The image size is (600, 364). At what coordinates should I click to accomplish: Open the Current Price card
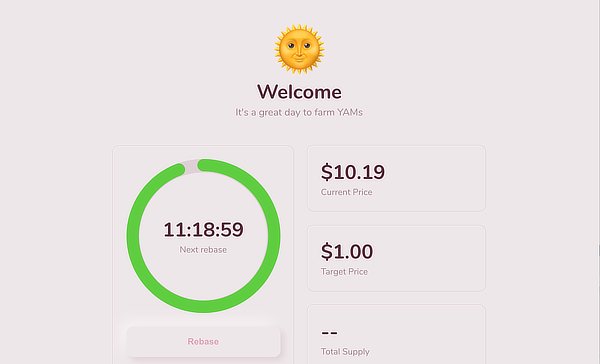[396, 178]
